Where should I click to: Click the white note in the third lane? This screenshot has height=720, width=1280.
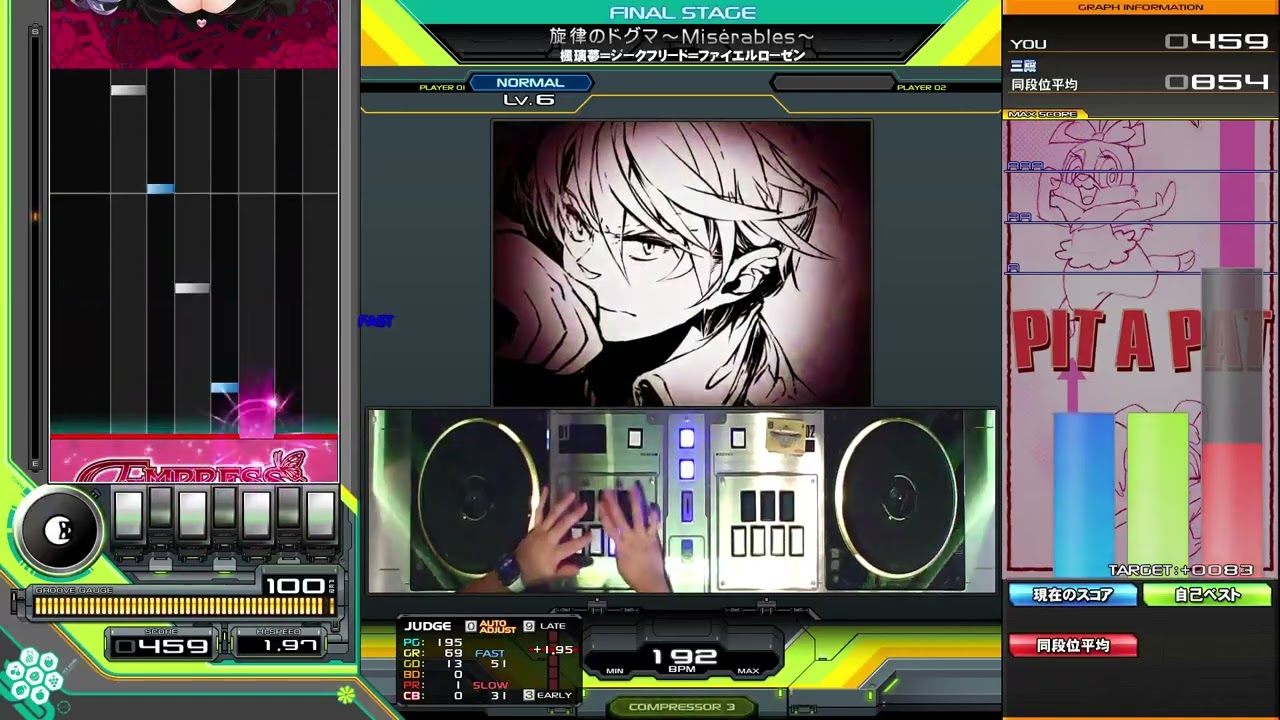click(192, 288)
